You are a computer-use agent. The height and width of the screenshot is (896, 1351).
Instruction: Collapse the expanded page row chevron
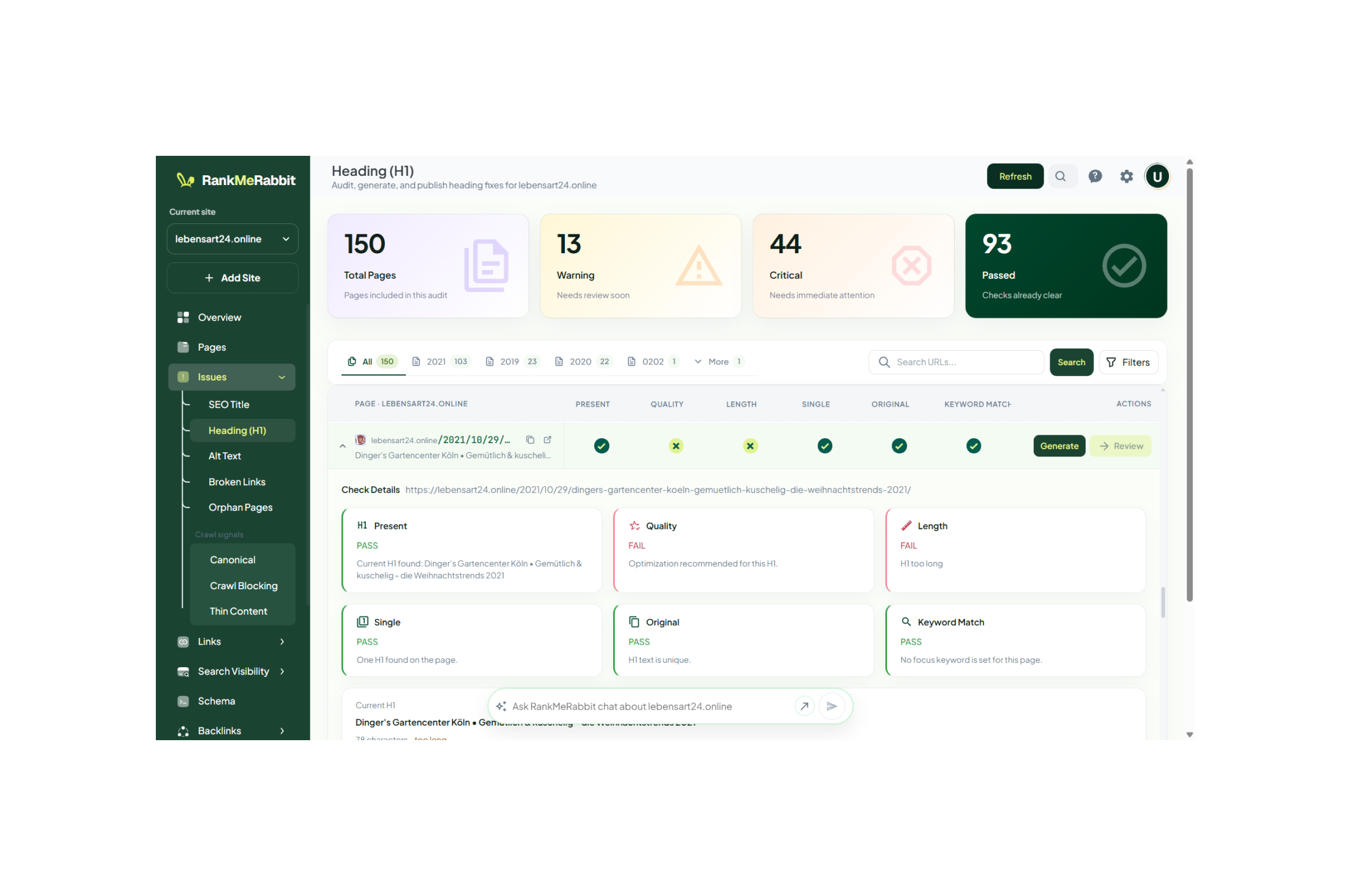(343, 446)
